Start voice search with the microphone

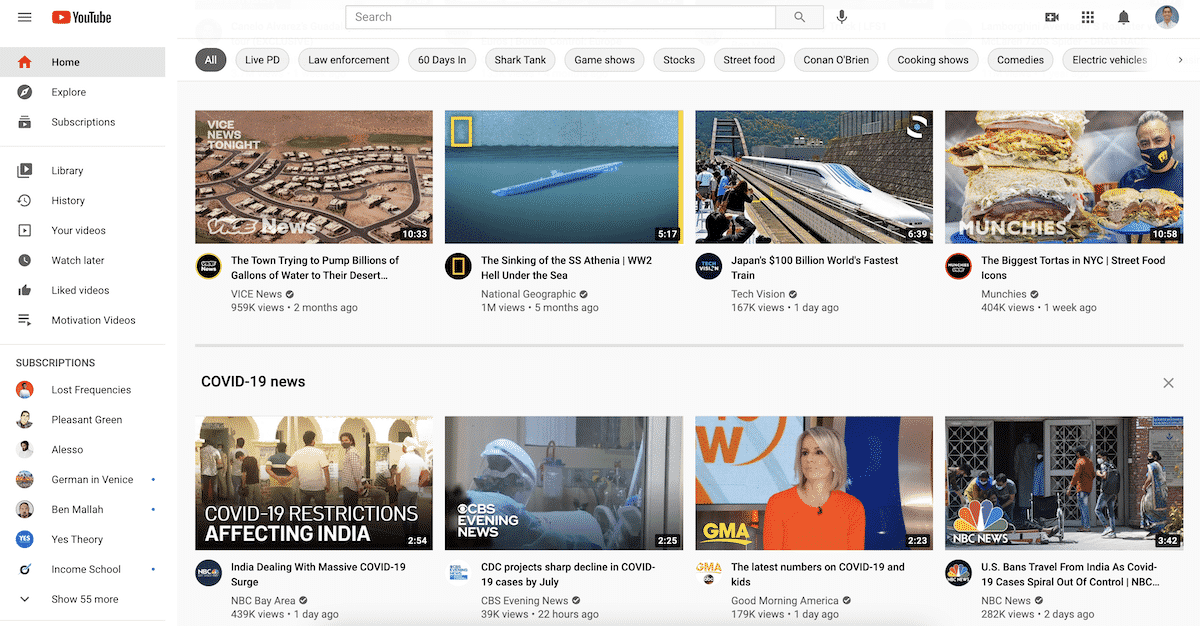[842, 17]
